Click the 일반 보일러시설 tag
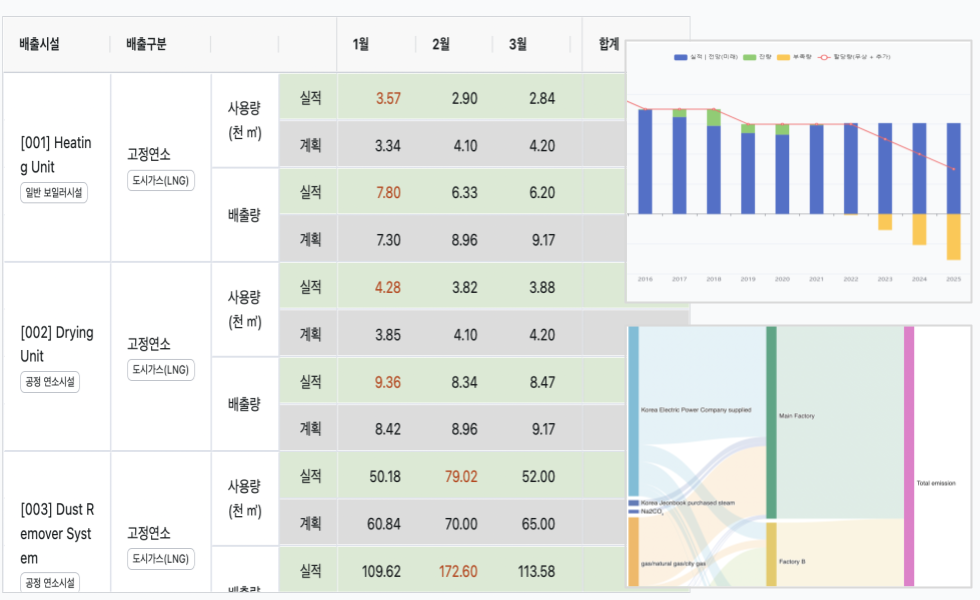Viewport: 980px width, 600px height. coord(54,192)
